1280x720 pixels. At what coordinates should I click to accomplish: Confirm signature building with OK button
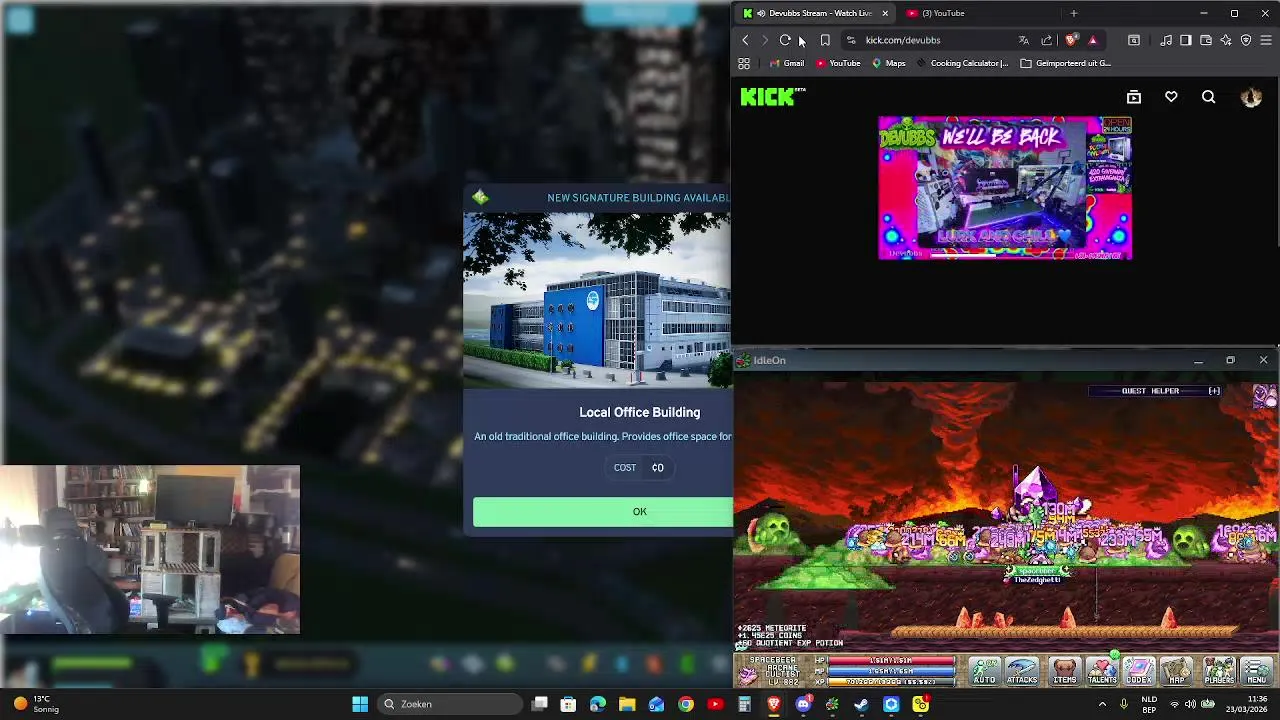603,512
